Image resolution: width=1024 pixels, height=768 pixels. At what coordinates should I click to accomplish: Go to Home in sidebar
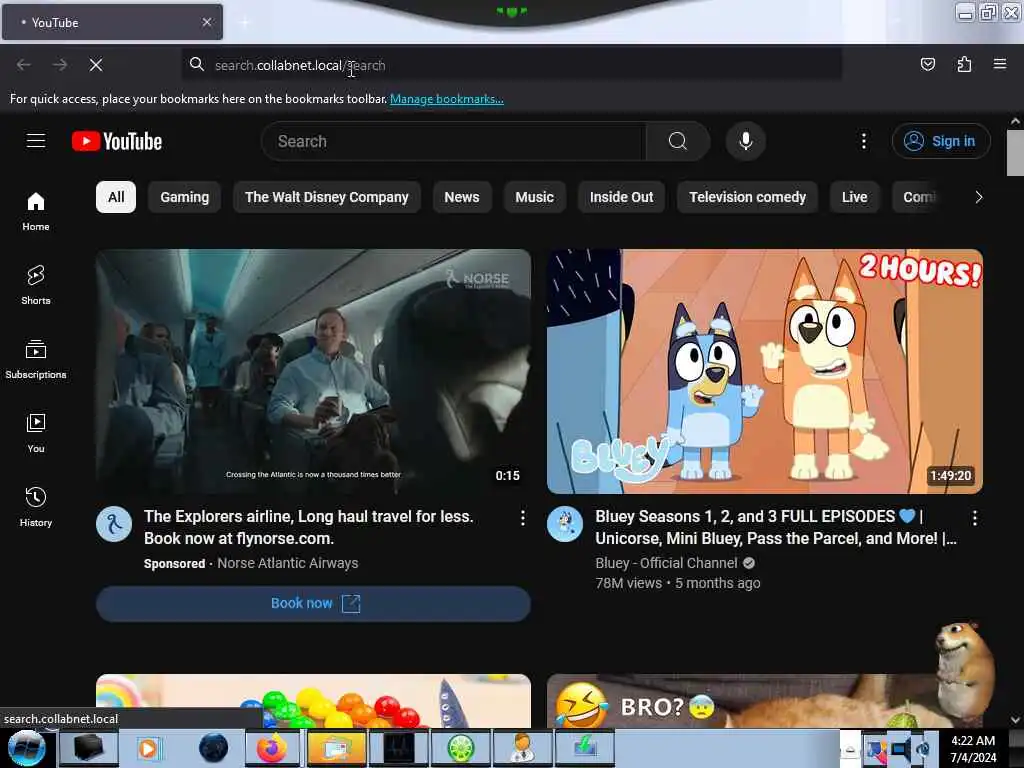pos(36,212)
